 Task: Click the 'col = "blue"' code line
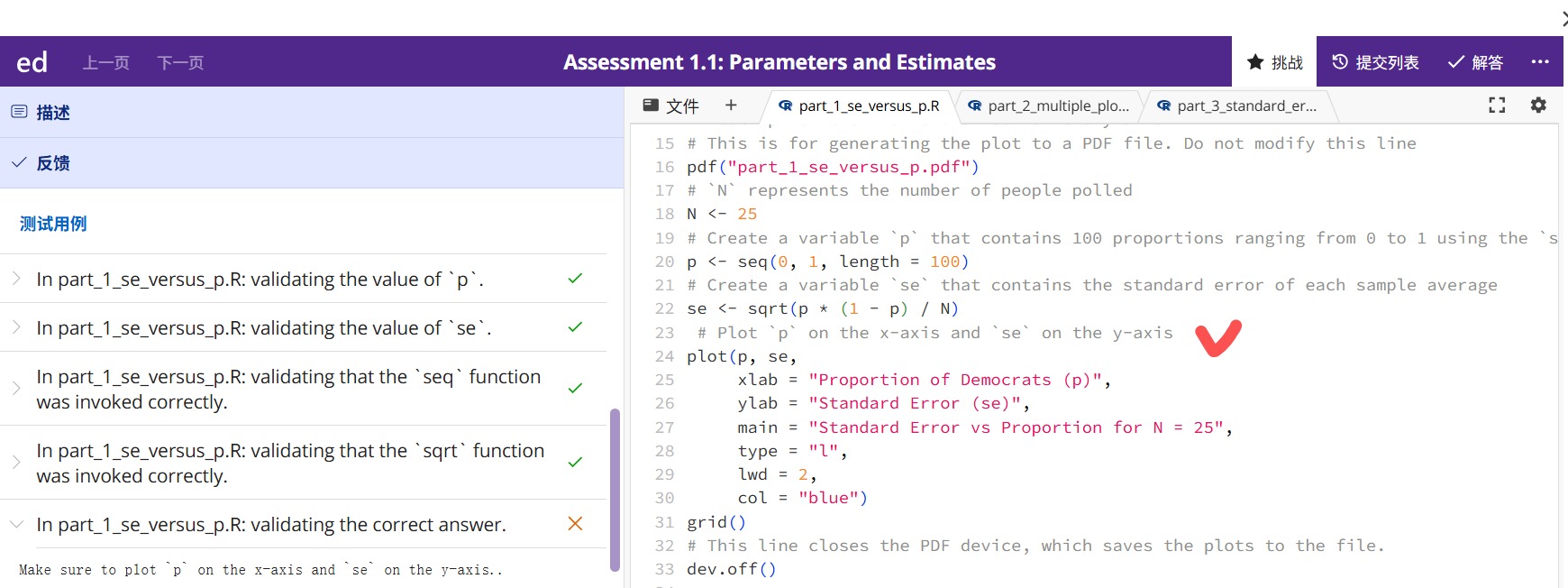pos(802,498)
